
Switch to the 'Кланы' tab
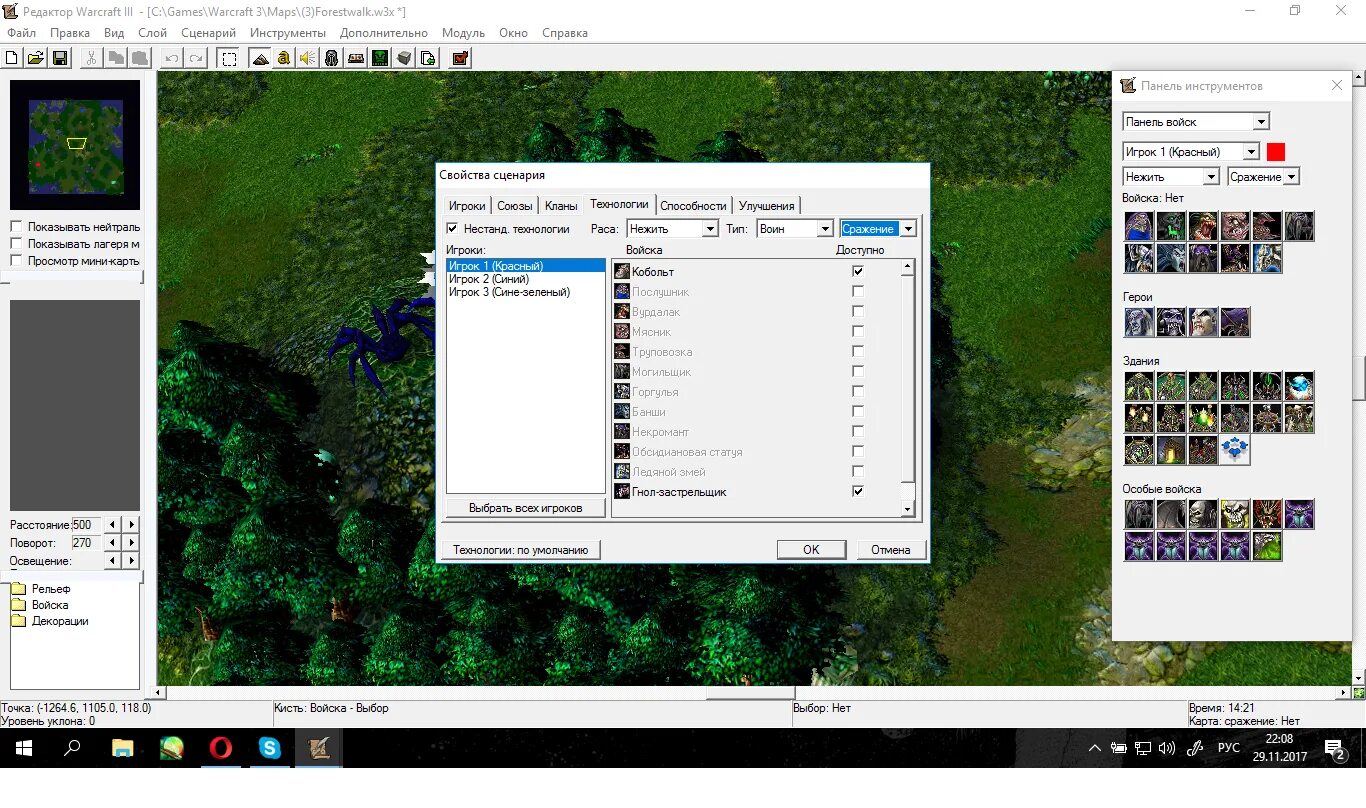coord(561,206)
